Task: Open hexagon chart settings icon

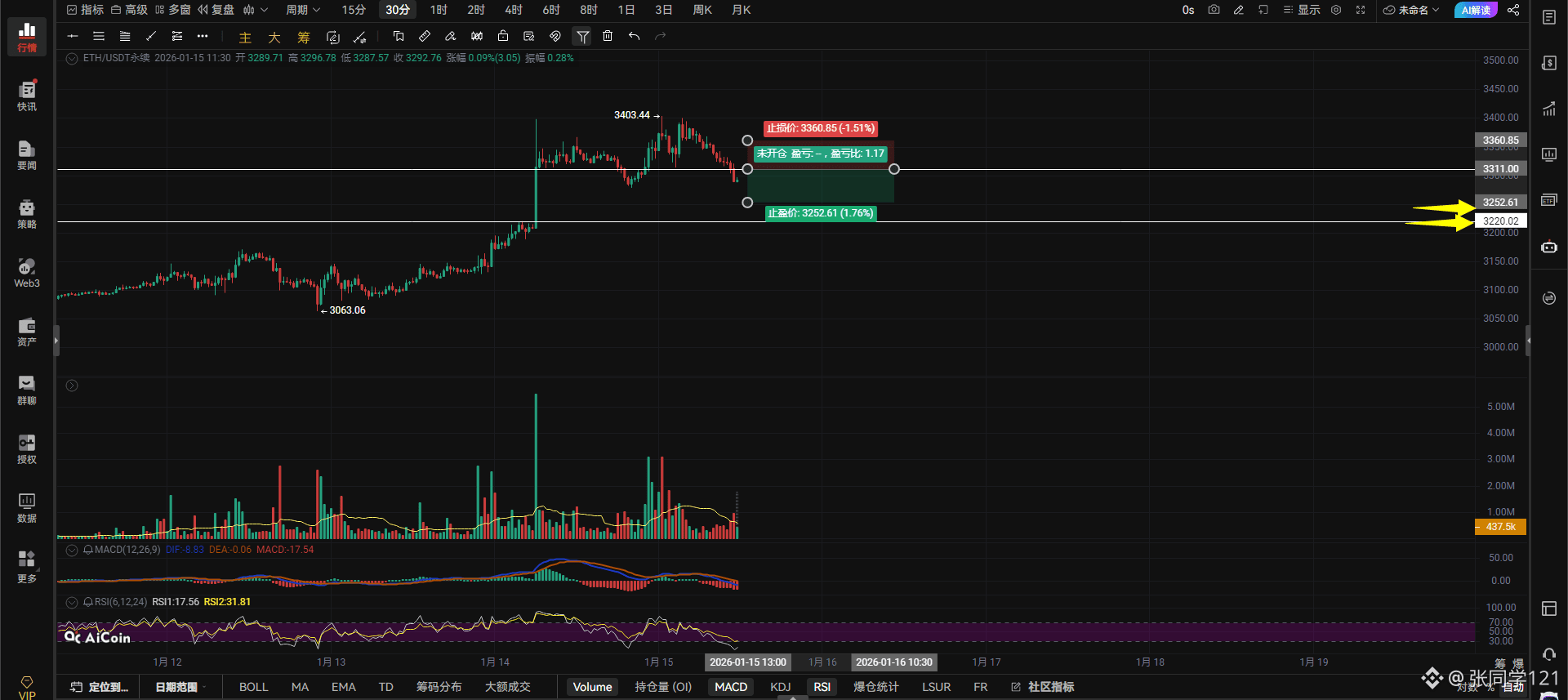Action: 1336,10
